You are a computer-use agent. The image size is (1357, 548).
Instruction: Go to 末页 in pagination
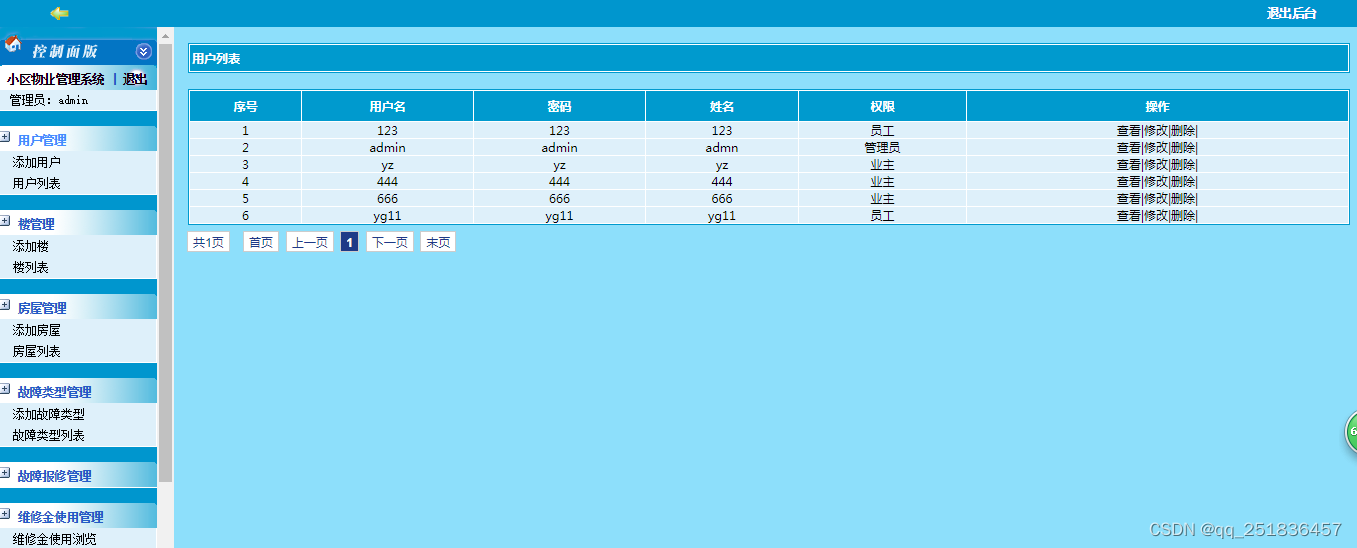click(438, 242)
